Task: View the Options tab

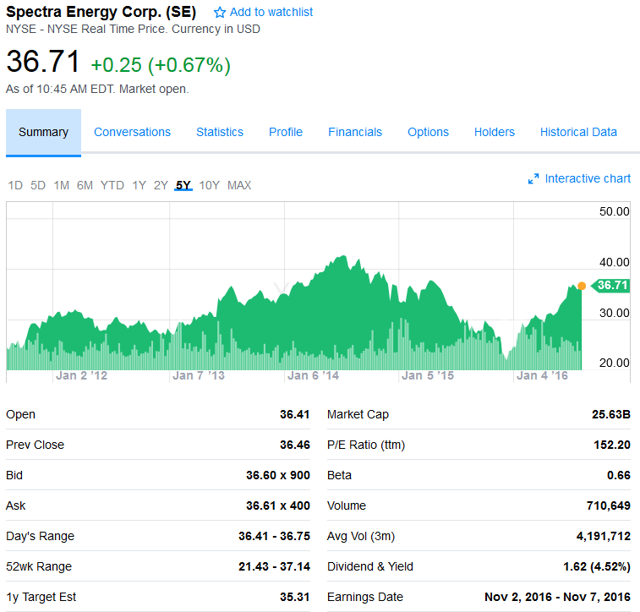Action: point(428,132)
